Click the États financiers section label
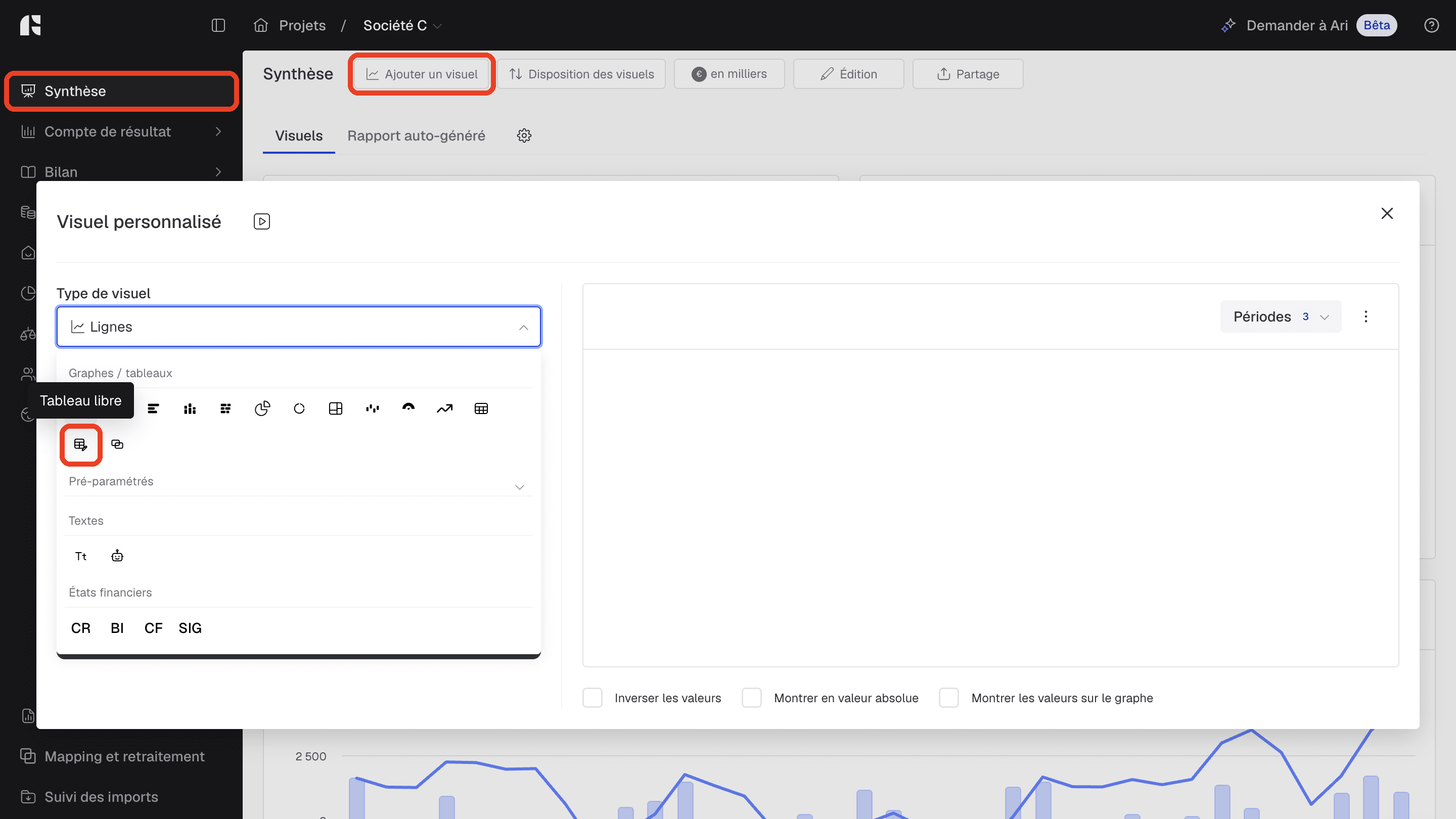The width and height of the screenshot is (1456, 819). [x=110, y=593]
